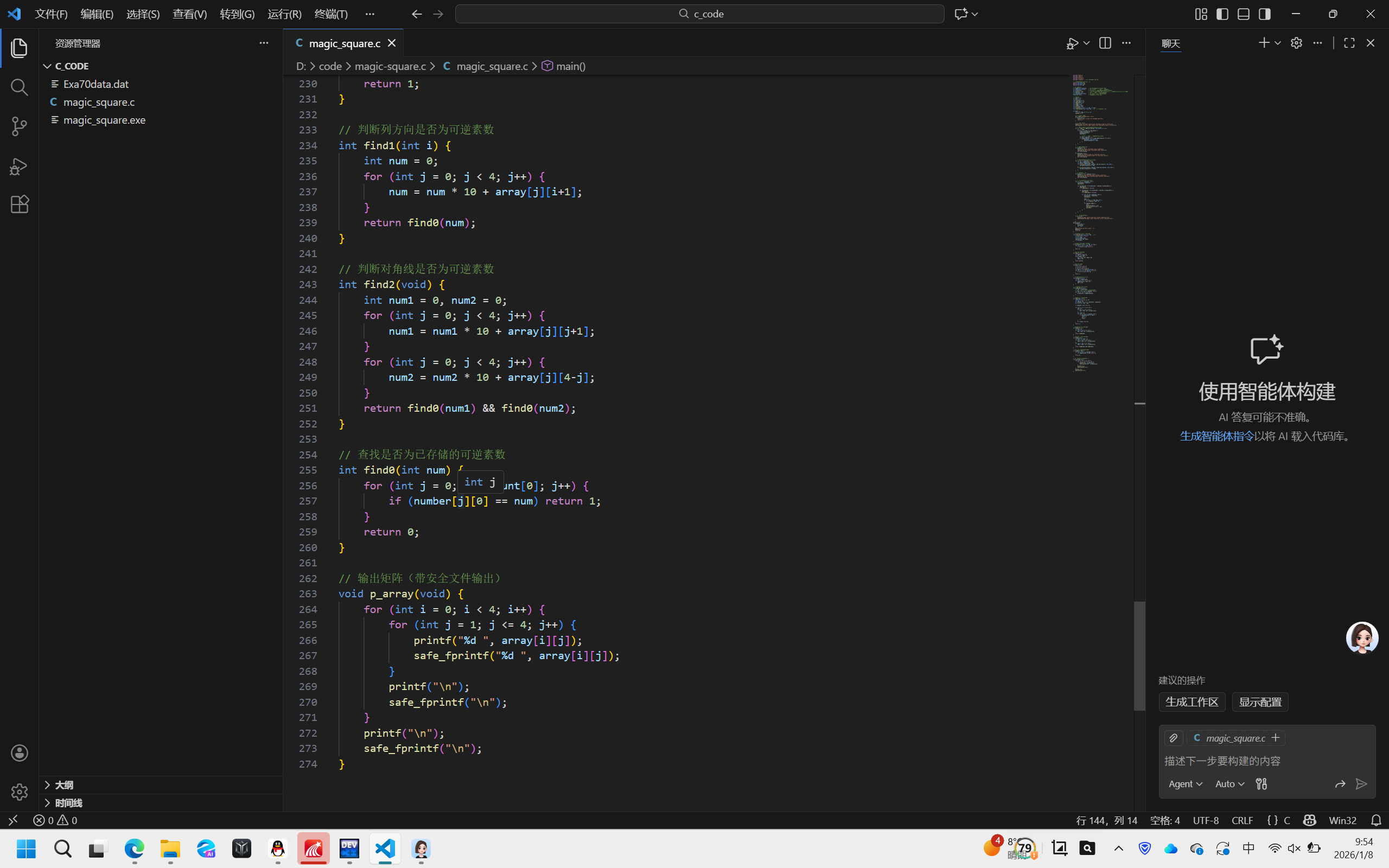Click the attach context paperclip icon

(x=1173, y=738)
